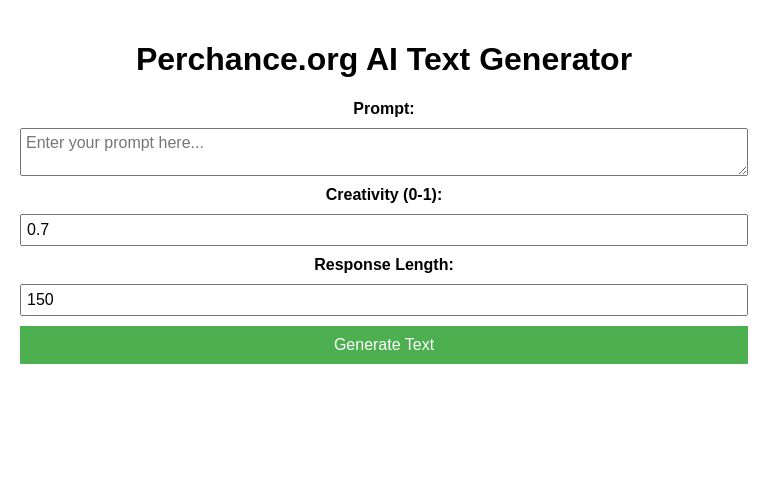The width and height of the screenshot is (768, 480).
Task: Select the field containing 150
Action: pos(384,300)
